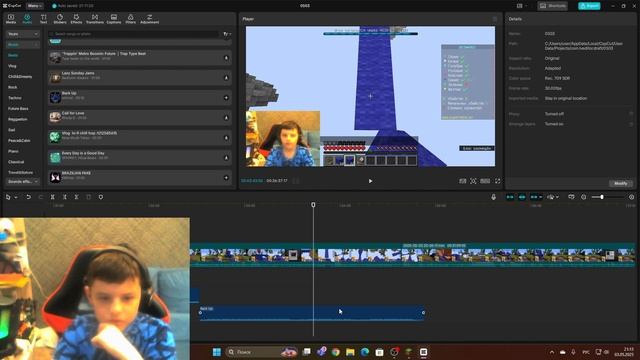This screenshot has width=640, height=360.
Task: Delete left of playhead
Action: point(64,197)
